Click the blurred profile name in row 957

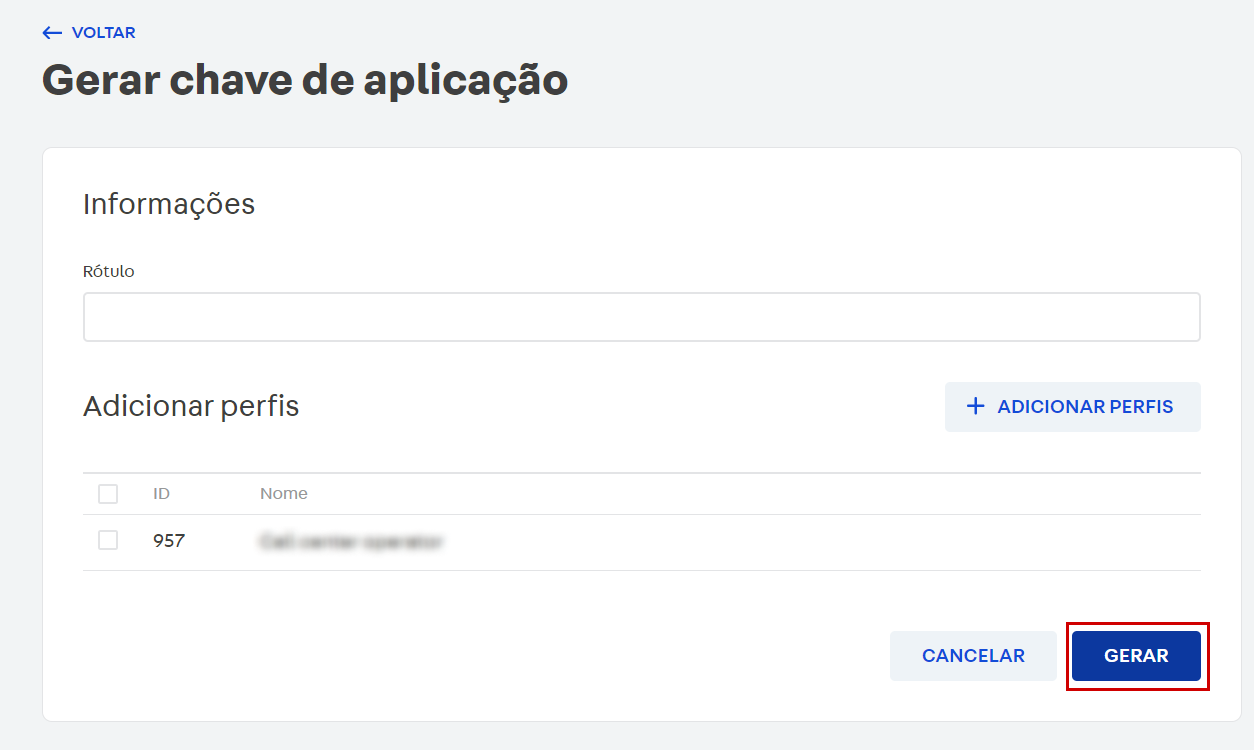351,542
